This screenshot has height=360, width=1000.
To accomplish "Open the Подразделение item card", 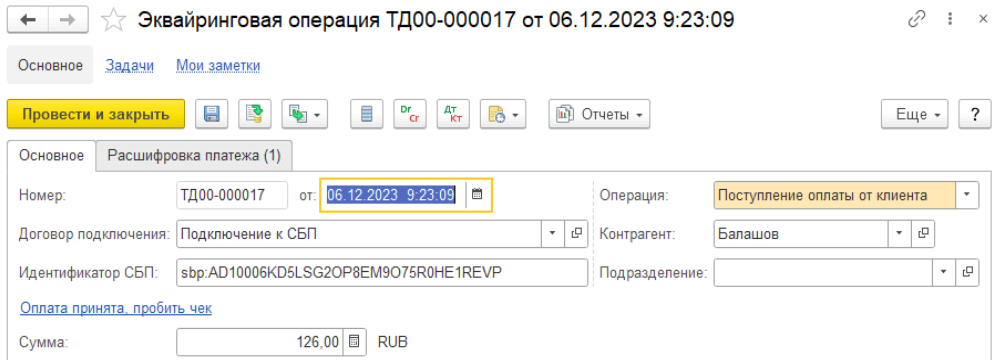I will click(967, 273).
